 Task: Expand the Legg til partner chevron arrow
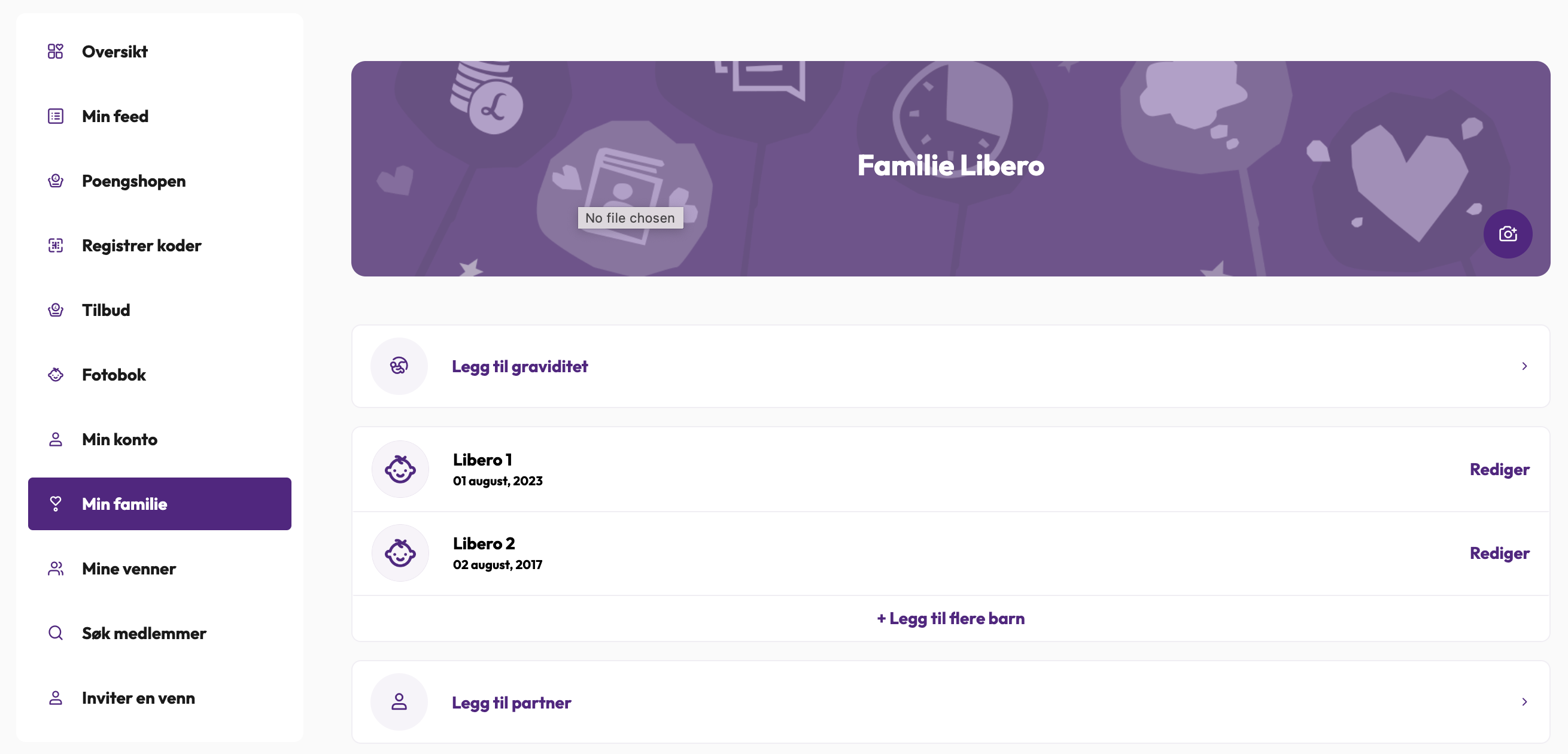click(1524, 702)
